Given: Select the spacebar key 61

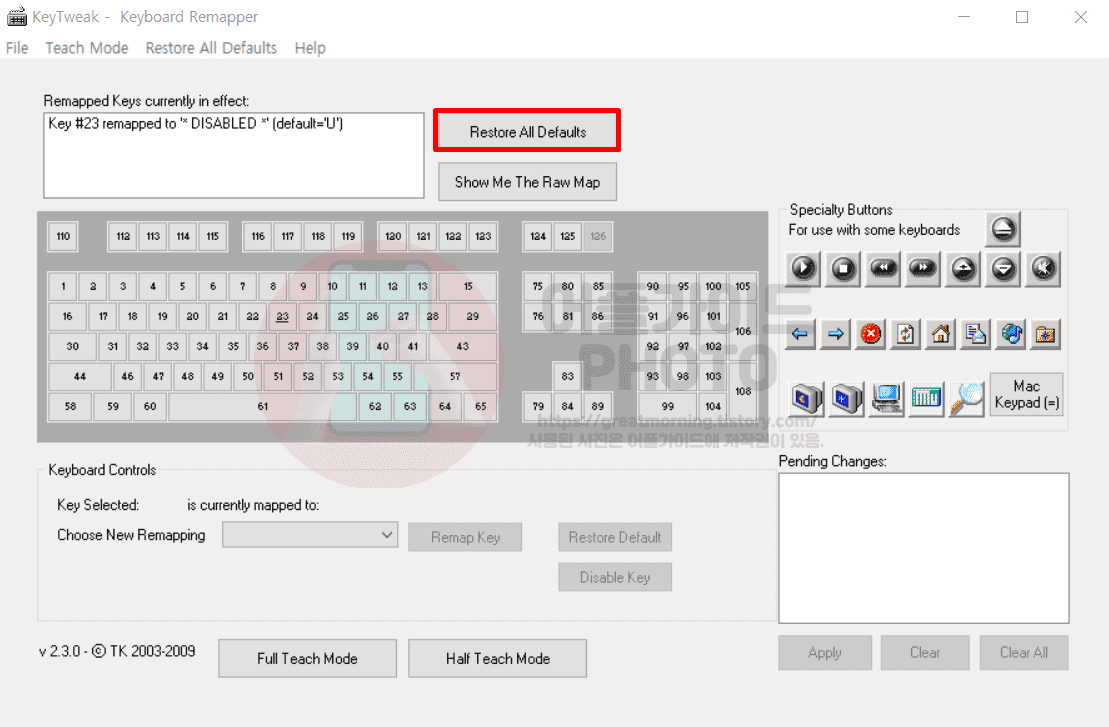Looking at the screenshot, I should tap(262, 406).
